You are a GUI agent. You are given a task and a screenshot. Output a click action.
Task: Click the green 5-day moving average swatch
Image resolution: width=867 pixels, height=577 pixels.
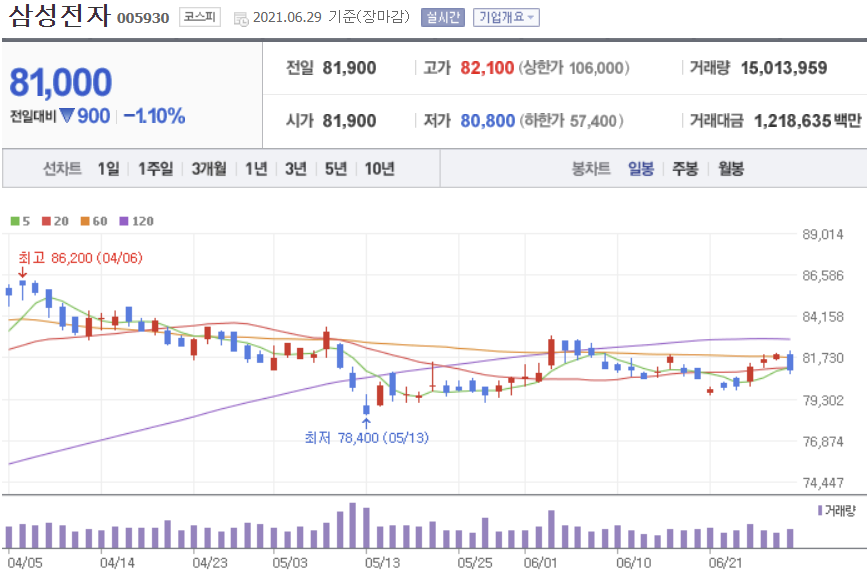point(15,221)
